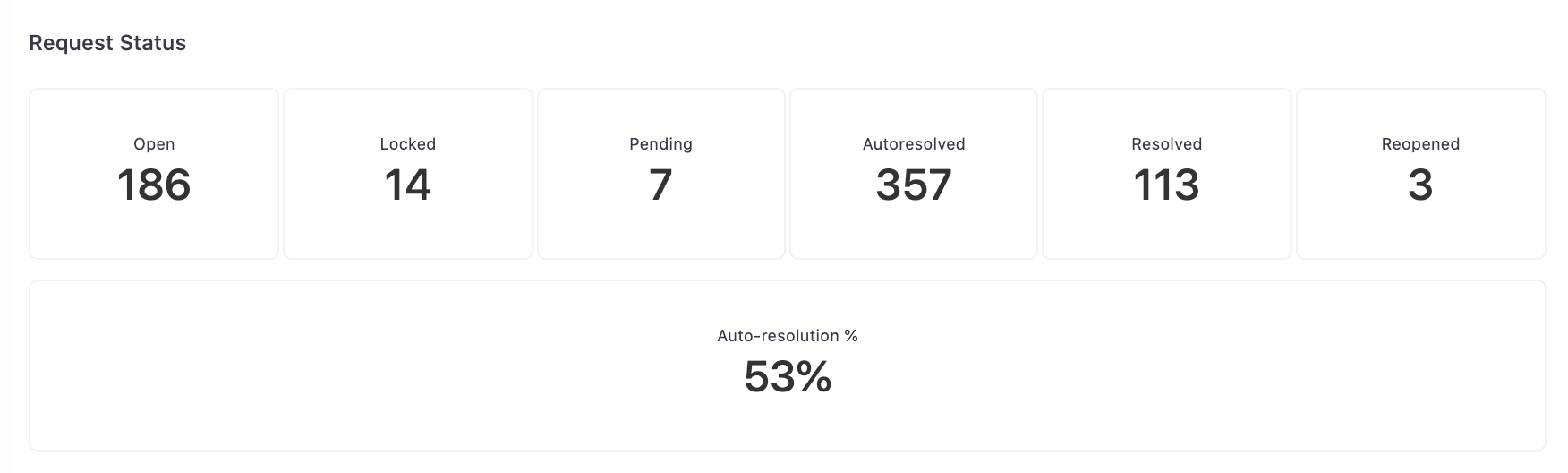Open the Autoresolved metric card
This screenshot has height=473, width=1568.
coord(914,174)
